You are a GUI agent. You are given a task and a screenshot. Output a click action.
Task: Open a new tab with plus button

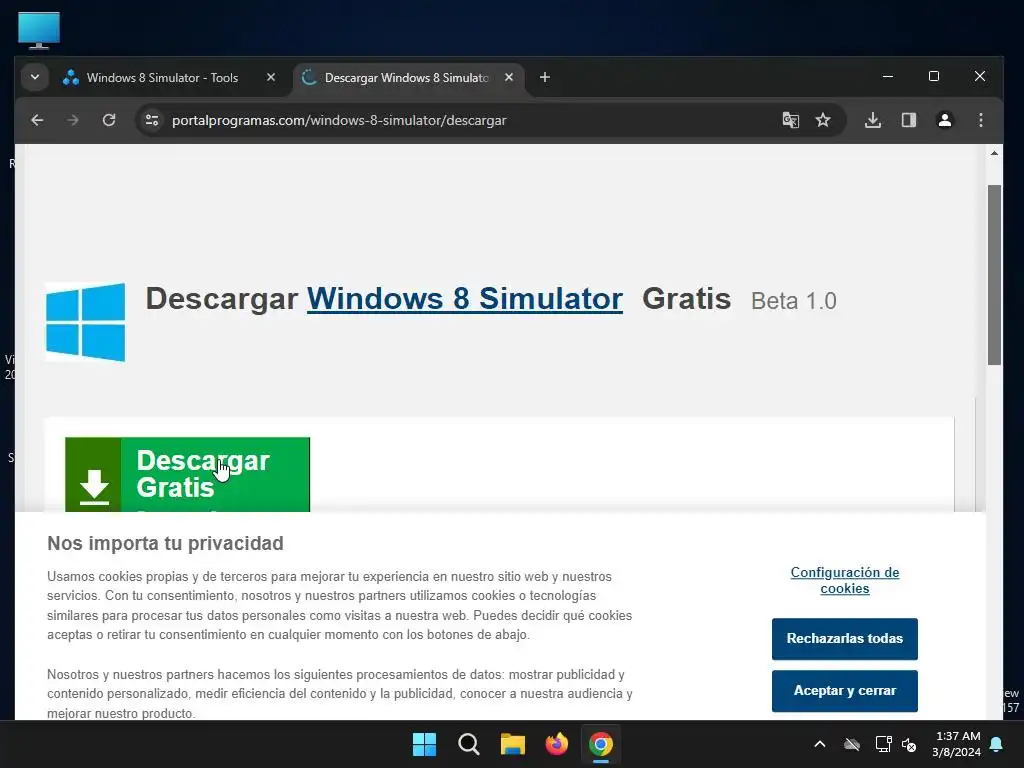pos(545,78)
